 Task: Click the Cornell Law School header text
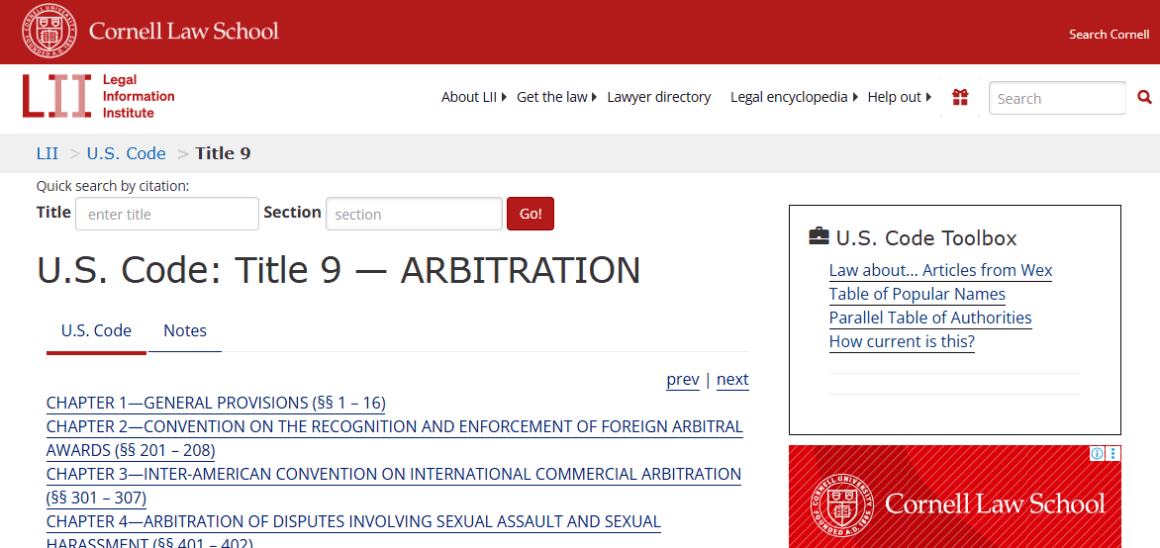point(183,31)
